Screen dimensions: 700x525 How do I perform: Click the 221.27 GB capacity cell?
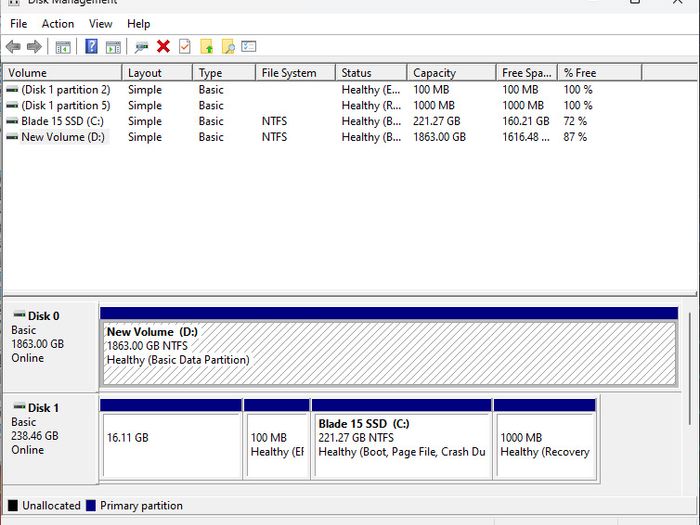[x=437, y=121]
